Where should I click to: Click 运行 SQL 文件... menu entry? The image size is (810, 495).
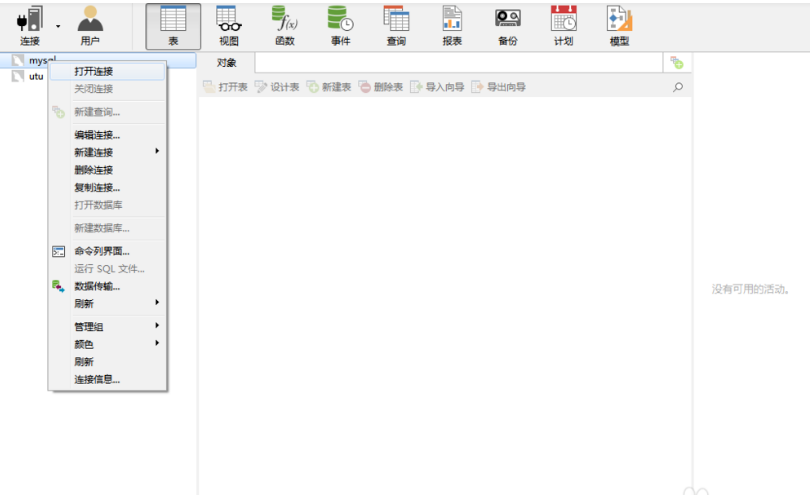point(107,269)
